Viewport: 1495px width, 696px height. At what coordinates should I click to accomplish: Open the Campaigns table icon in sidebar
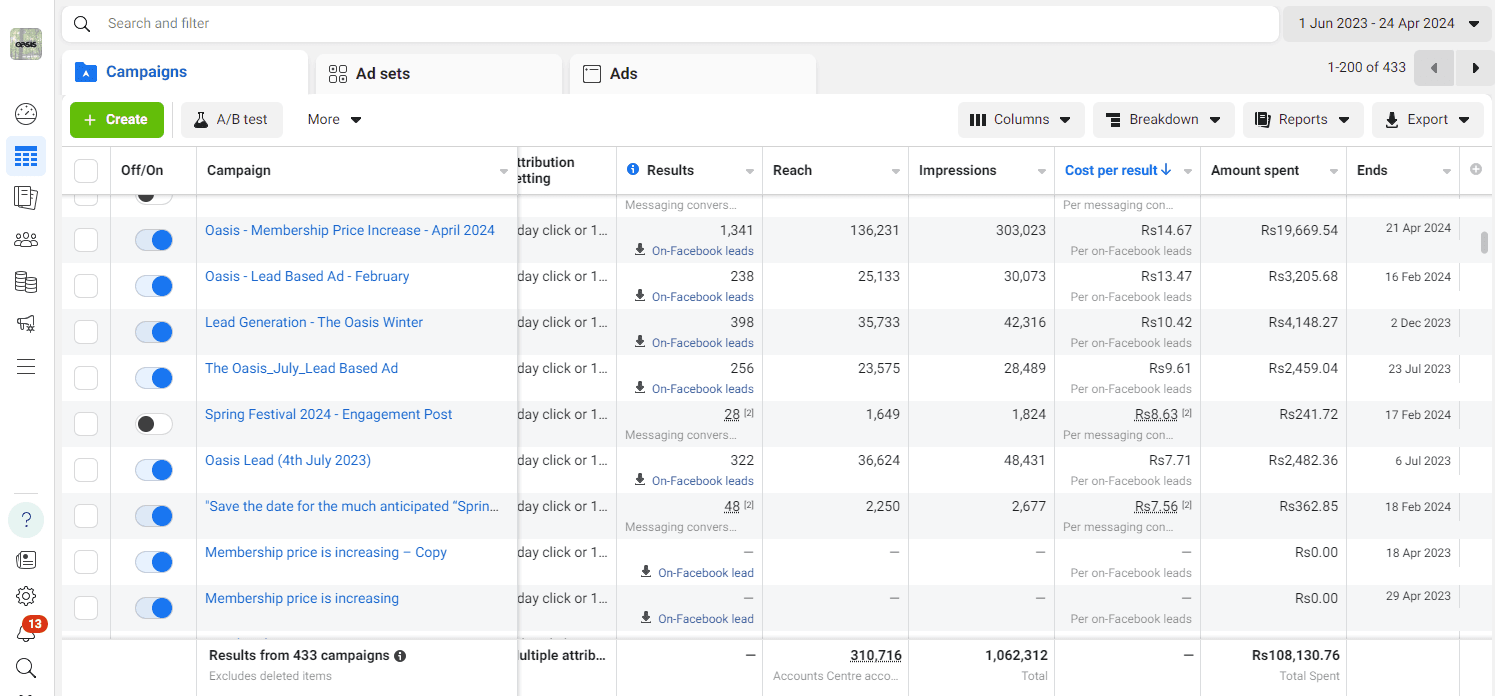tap(26, 156)
